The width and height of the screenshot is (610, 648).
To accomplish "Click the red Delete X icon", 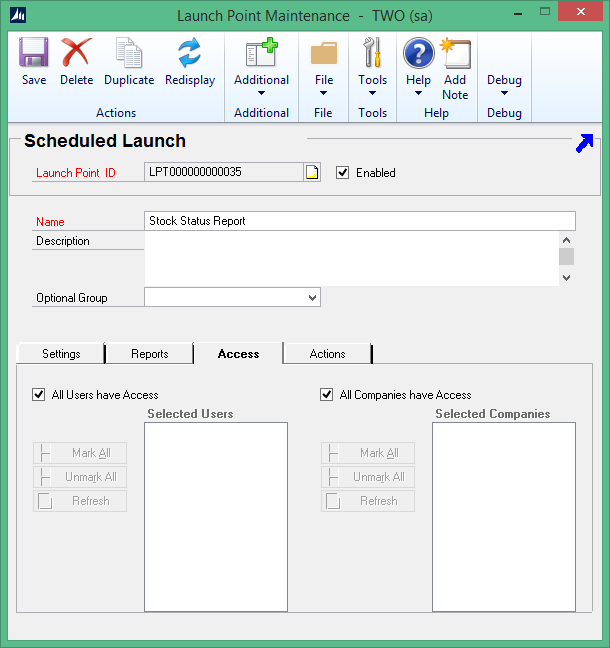I will click(76, 52).
